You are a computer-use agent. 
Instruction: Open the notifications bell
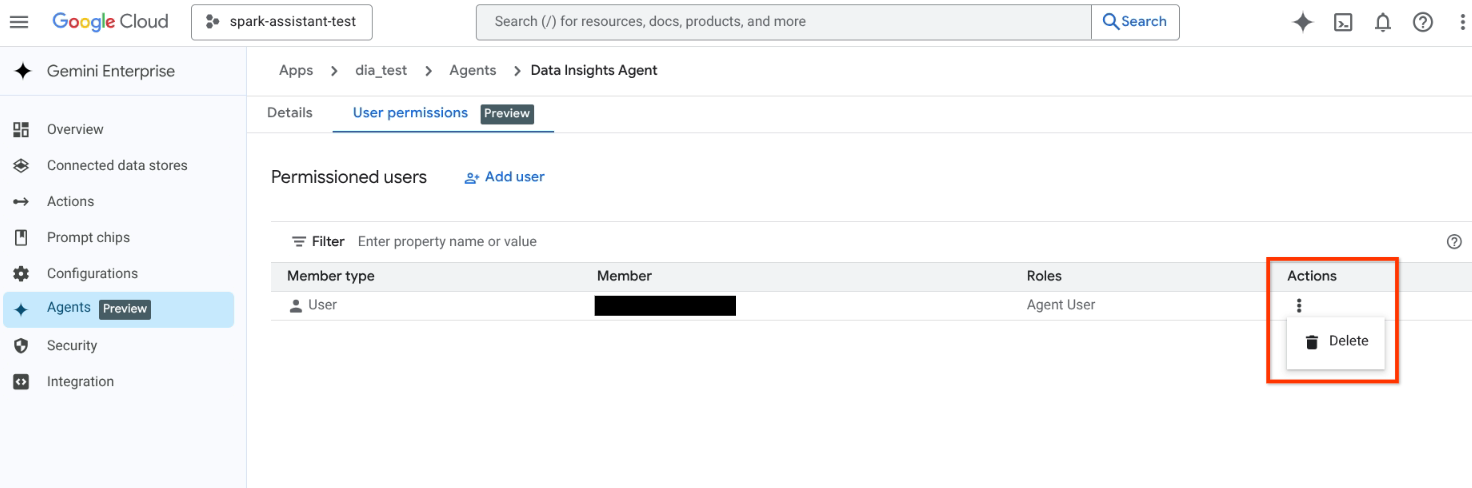pyautogui.click(x=1383, y=22)
